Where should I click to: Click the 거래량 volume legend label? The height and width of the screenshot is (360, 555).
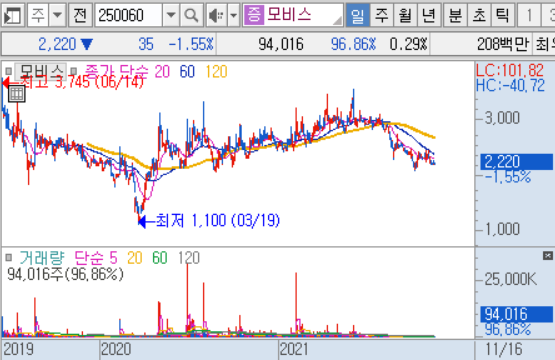(42, 258)
